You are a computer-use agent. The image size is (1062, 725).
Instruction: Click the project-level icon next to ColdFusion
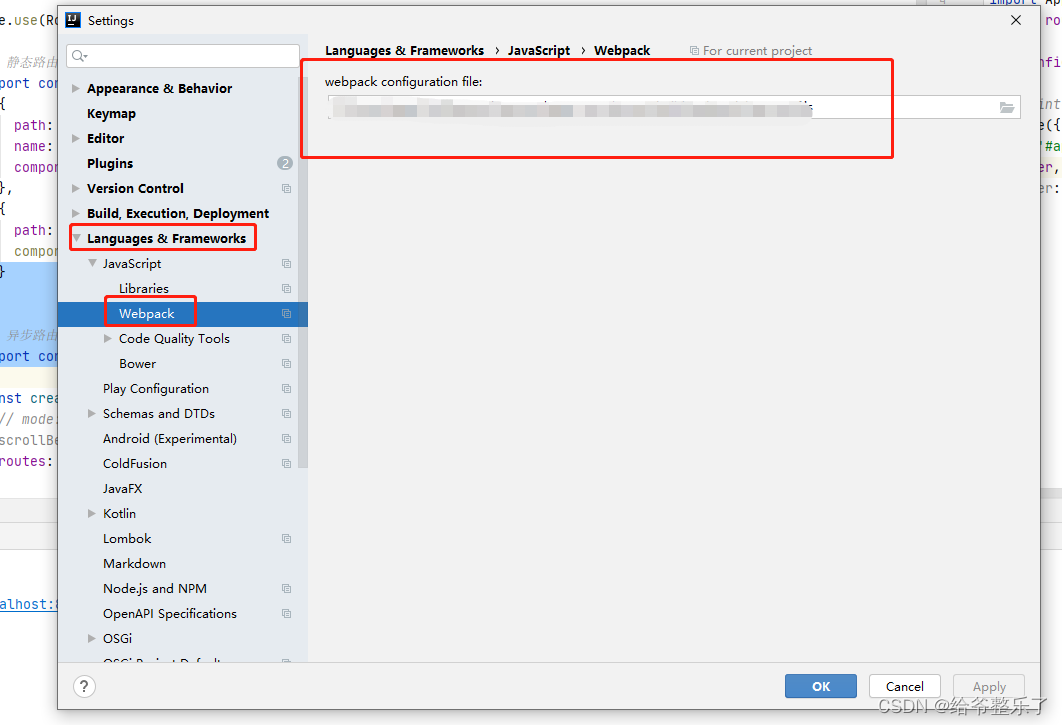point(286,464)
